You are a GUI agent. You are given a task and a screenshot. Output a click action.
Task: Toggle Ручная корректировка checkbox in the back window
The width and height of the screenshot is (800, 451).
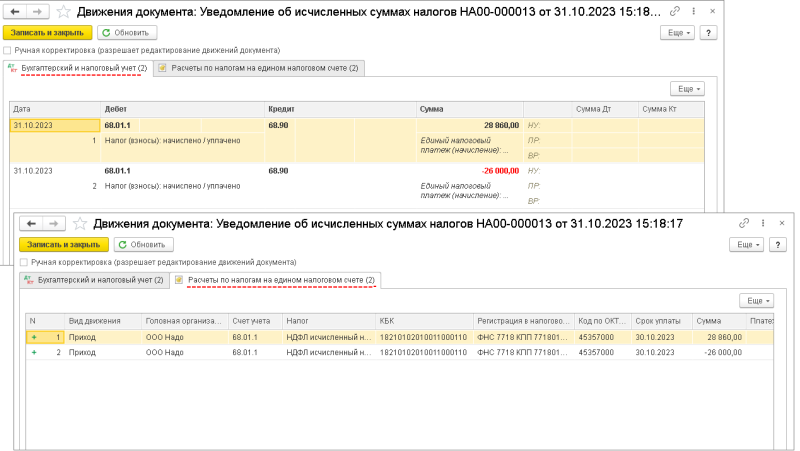pyautogui.click(x=7, y=51)
